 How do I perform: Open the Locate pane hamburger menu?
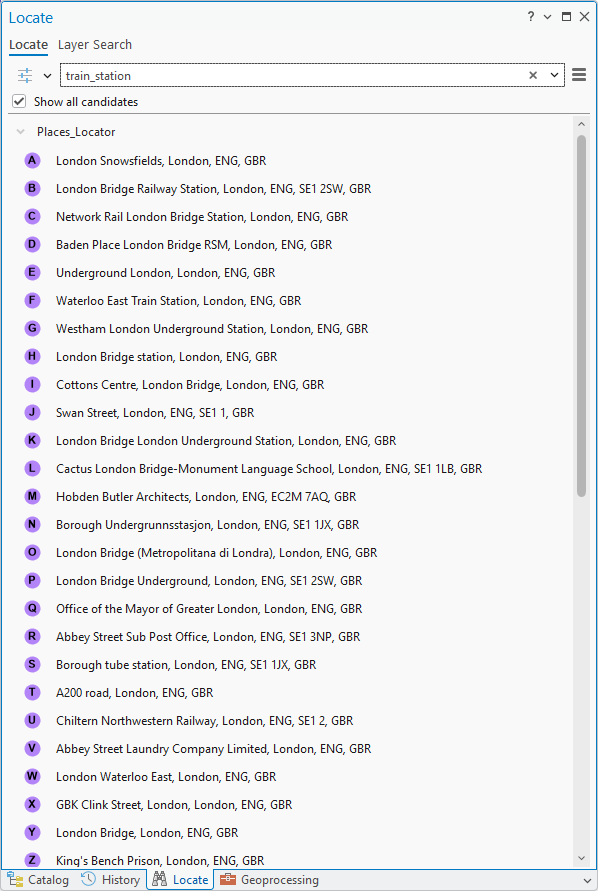(579, 74)
